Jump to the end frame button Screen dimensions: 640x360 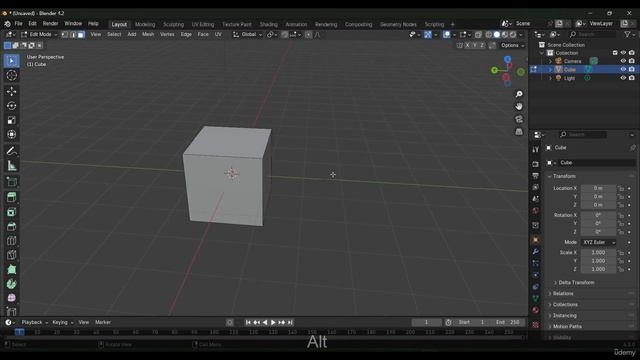pyautogui.click(x=290, y=322)
